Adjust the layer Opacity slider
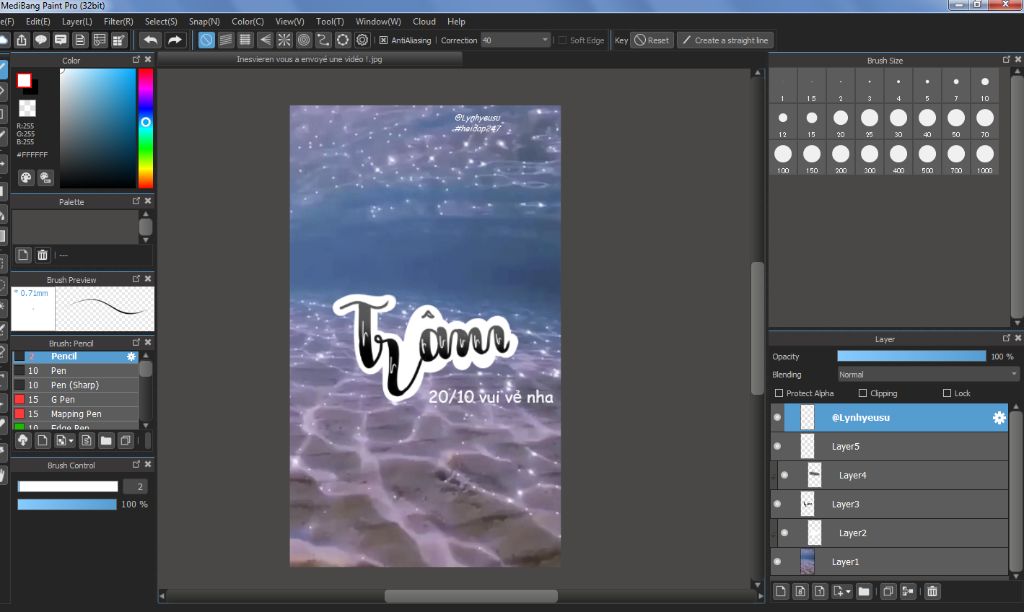The width and height of the screenshot is (1024, 612). pyautogui.click(x=912, y=356)
